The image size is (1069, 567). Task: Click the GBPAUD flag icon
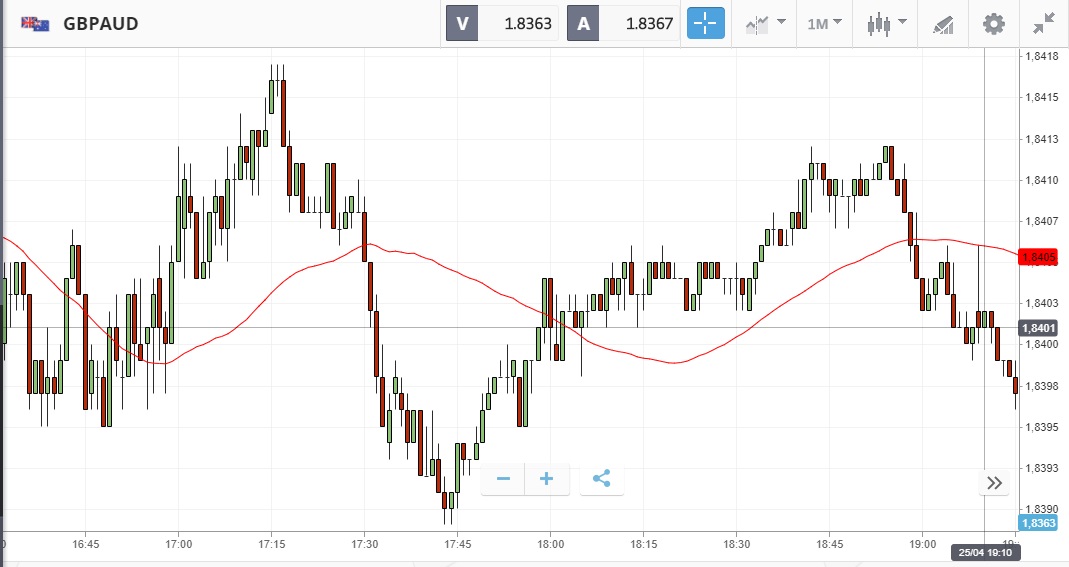35,24
